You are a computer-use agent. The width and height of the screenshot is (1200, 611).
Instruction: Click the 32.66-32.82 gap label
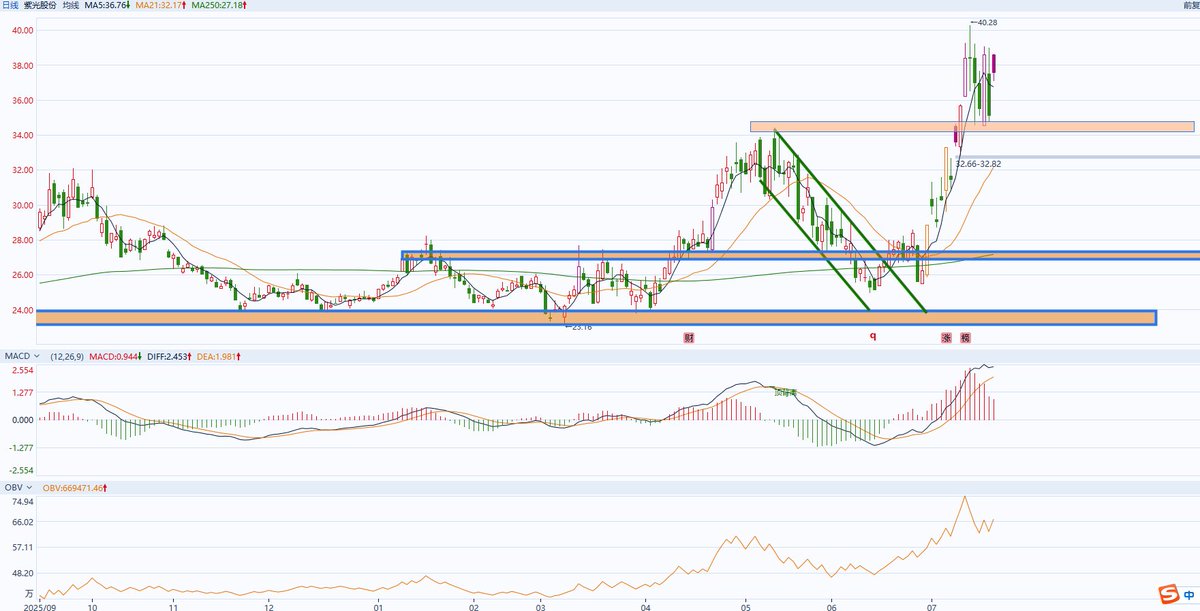[979, 163]
